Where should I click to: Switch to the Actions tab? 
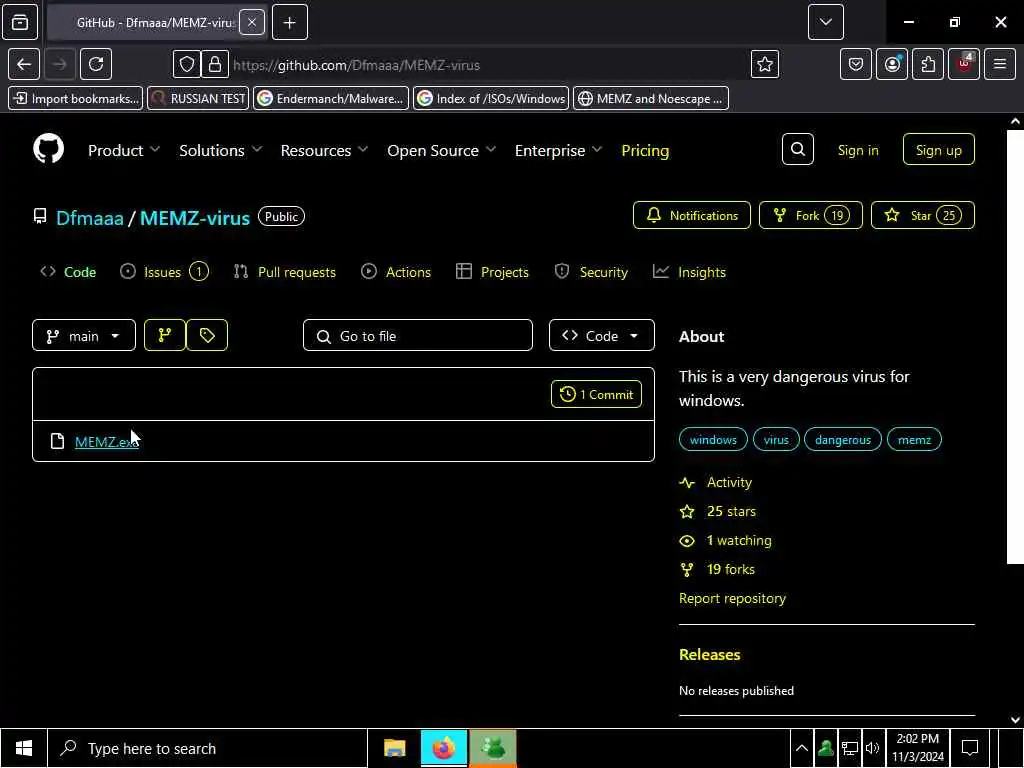click(396, 272)
